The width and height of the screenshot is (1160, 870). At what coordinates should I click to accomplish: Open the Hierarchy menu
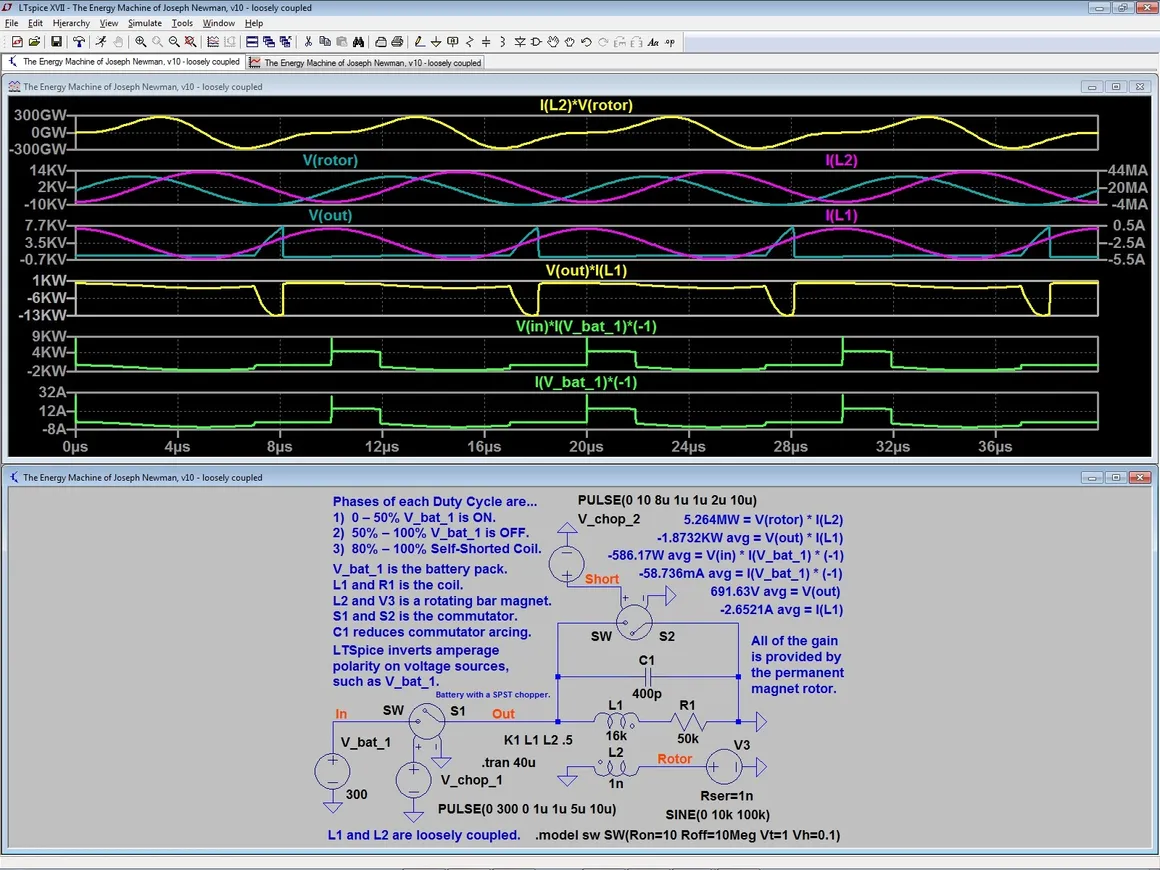(71, 23)
